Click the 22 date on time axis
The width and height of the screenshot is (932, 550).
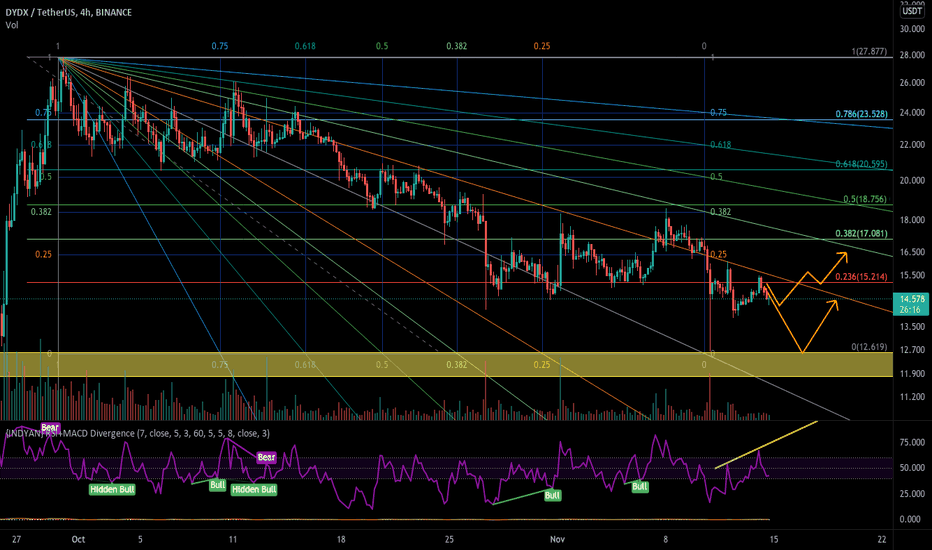click(x=881, y=539)
